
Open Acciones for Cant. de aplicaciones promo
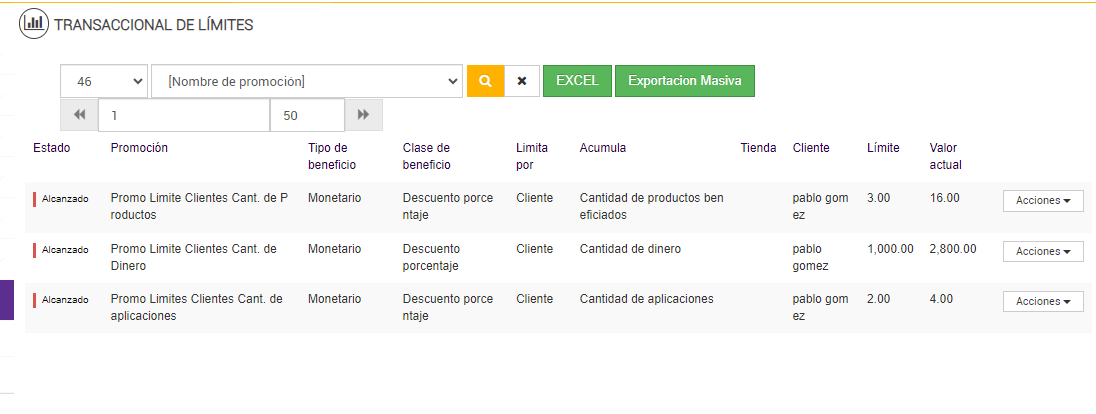pyautogui.click(x=1043, y=301)
